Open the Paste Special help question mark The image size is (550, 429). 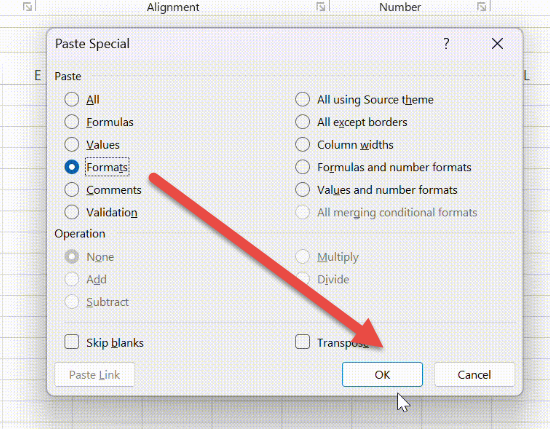click(446, 44)
